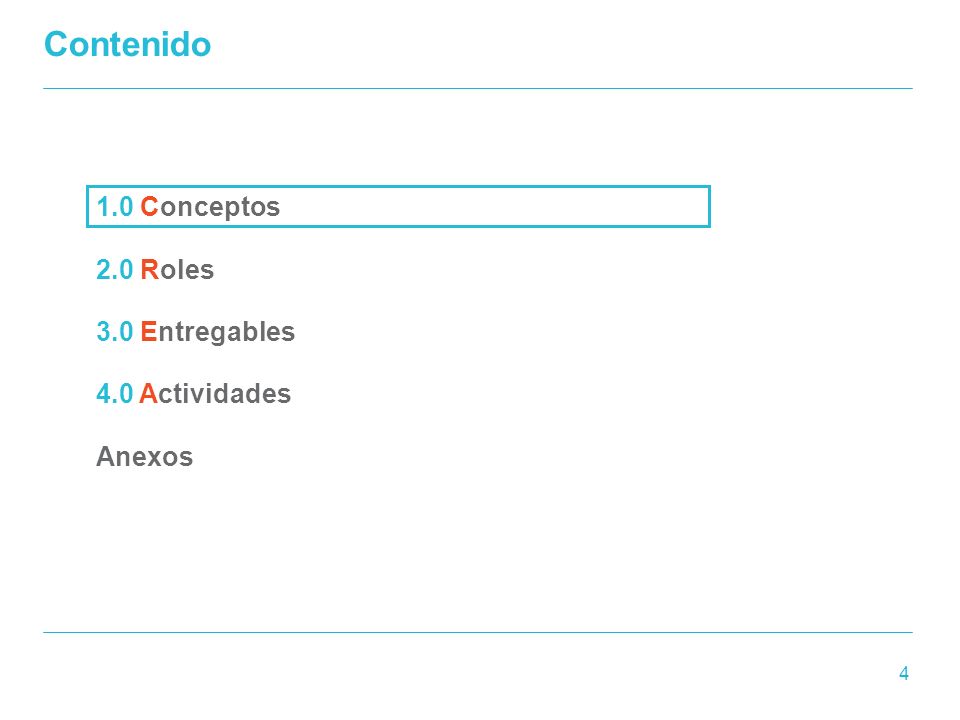Viewport: 960px width, 720px height.
Task: Click the blue "1.0" section number
Action: click(114, 207)
